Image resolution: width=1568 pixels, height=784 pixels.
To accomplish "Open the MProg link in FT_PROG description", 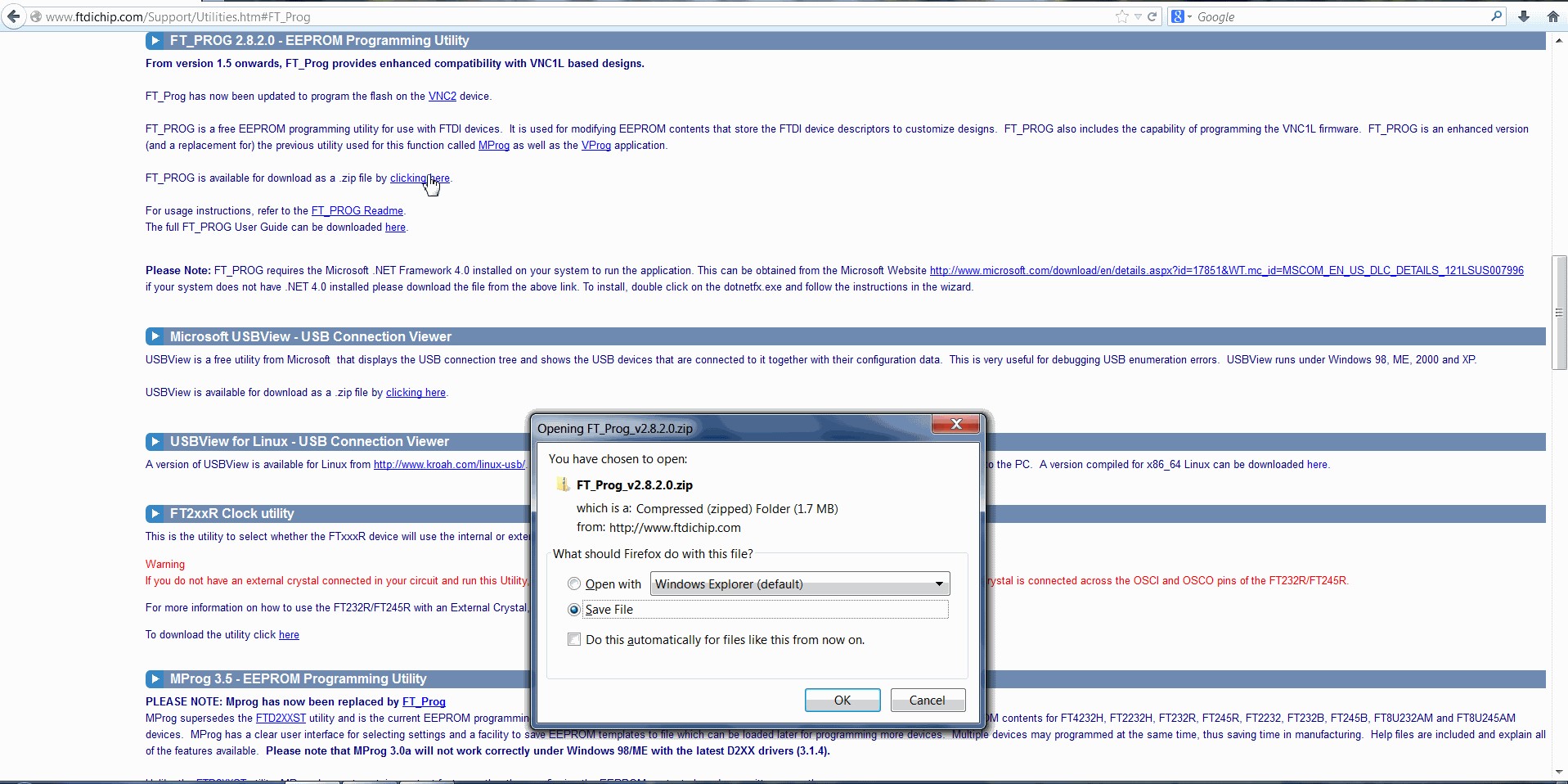I will pos(494,146).
